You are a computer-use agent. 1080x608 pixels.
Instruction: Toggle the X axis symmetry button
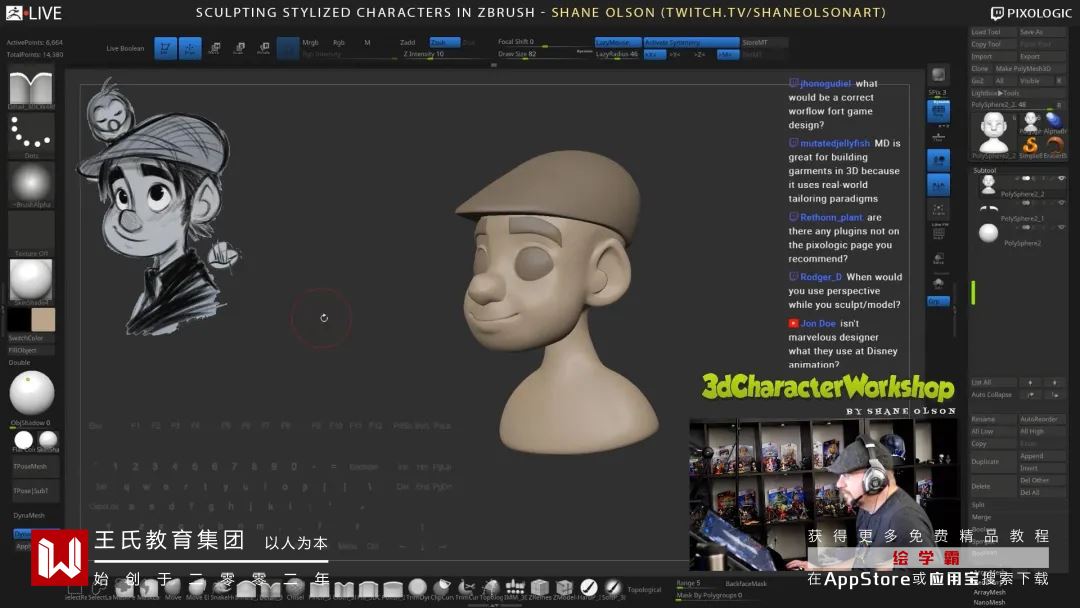tap(654, 54)
